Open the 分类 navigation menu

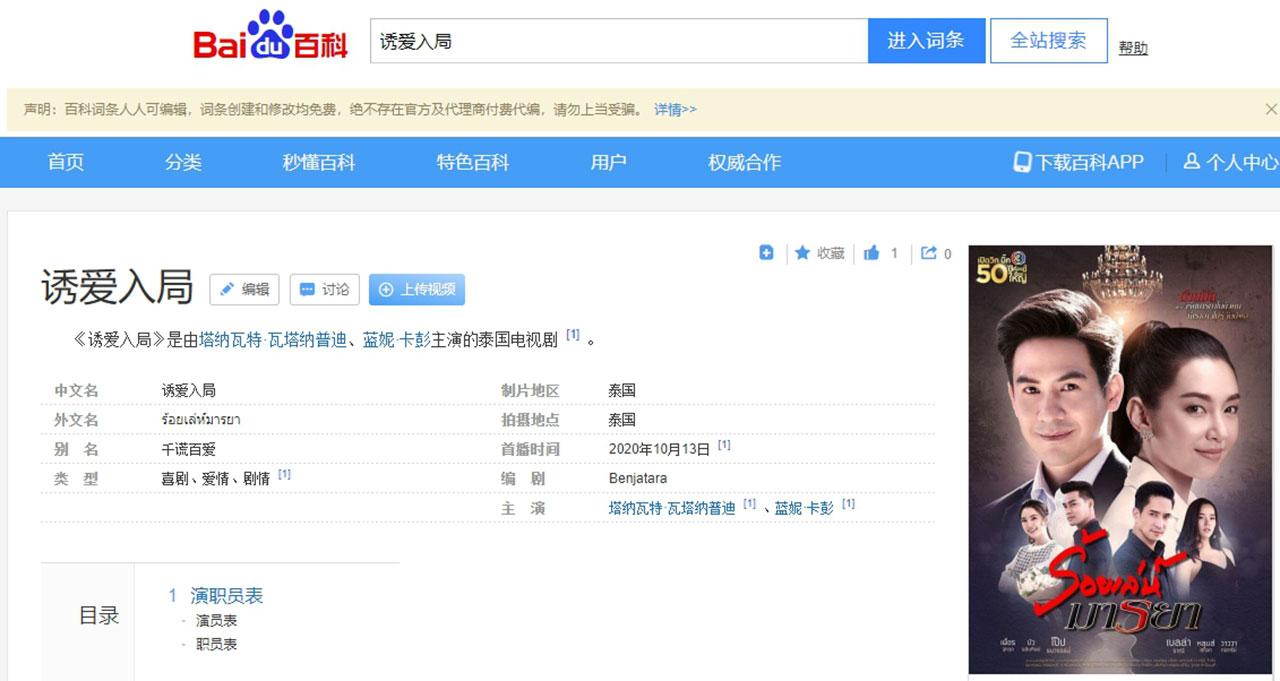coord(183,162)
